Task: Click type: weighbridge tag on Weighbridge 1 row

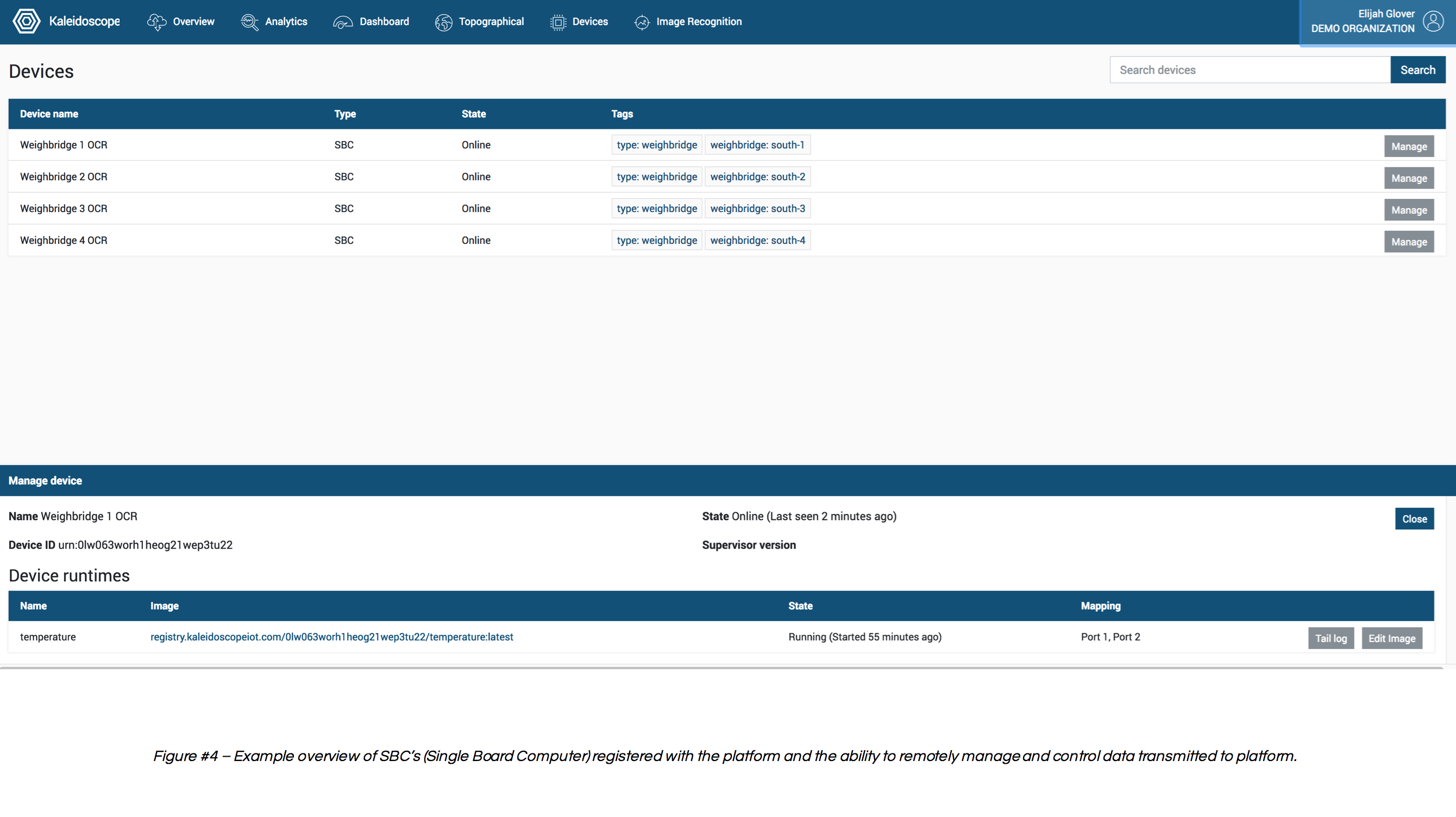Action: tap(657, 144)
